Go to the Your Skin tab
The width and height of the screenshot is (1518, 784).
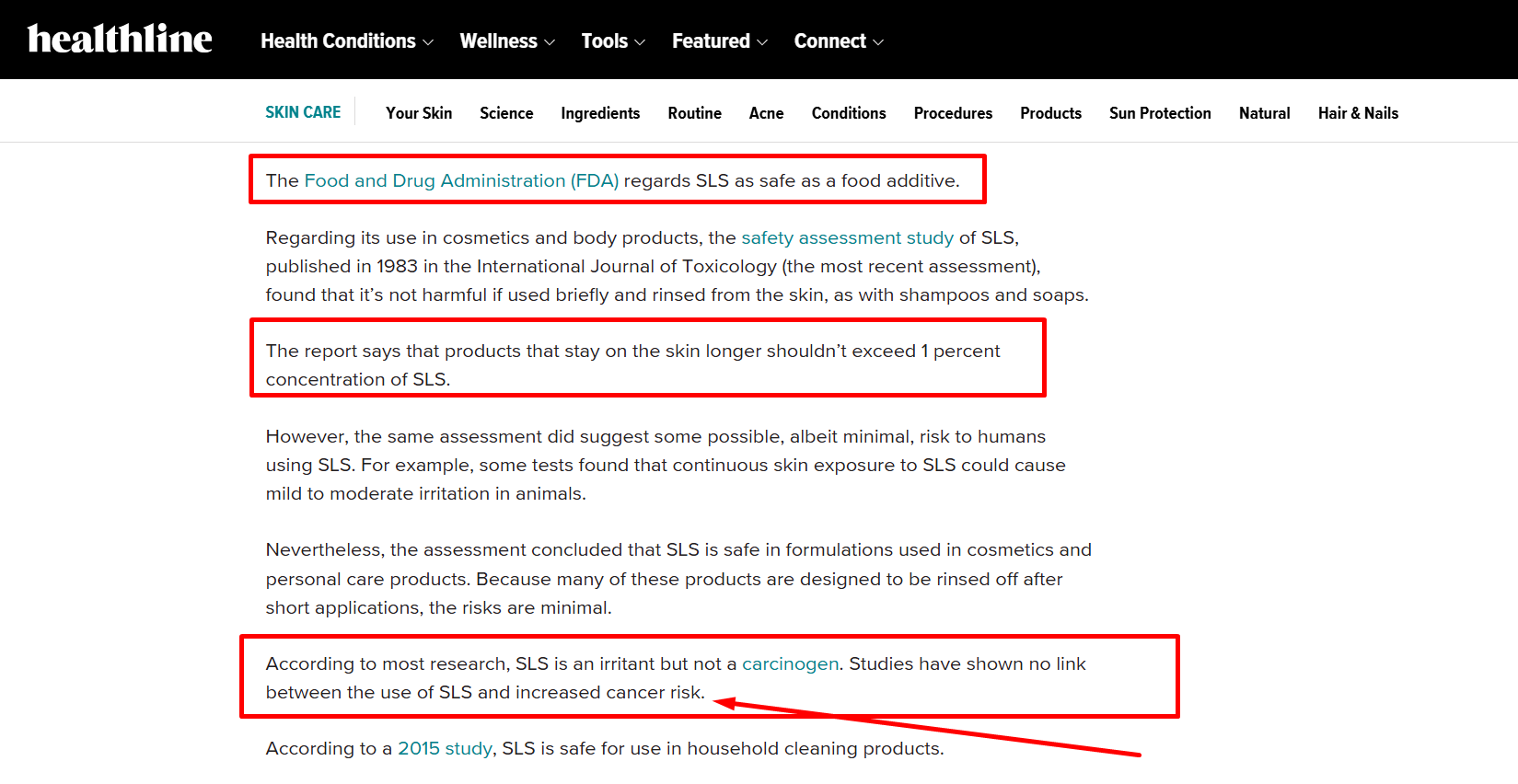tap(419, 113)
